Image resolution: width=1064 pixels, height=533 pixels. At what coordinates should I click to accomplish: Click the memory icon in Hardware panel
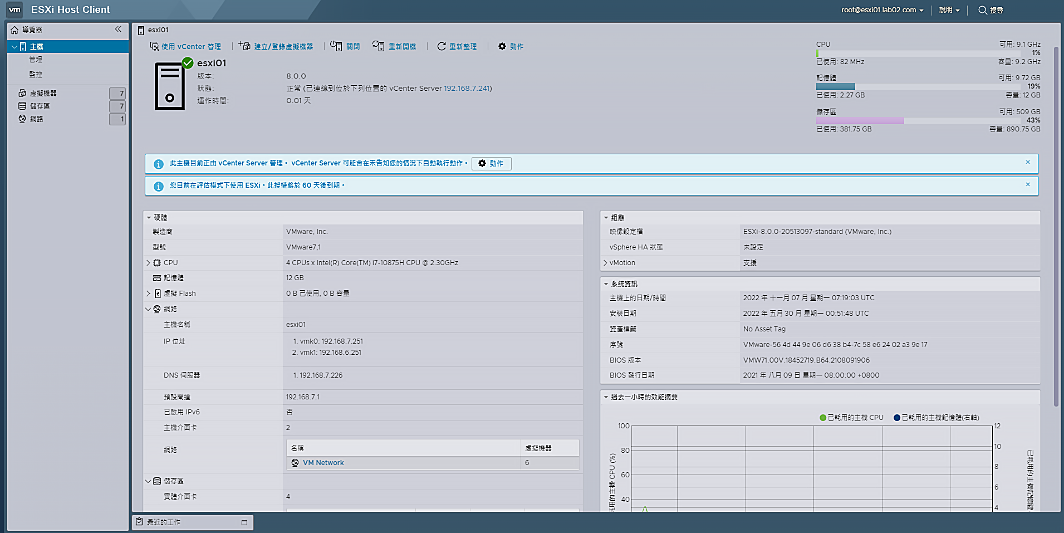coord(157,278)
